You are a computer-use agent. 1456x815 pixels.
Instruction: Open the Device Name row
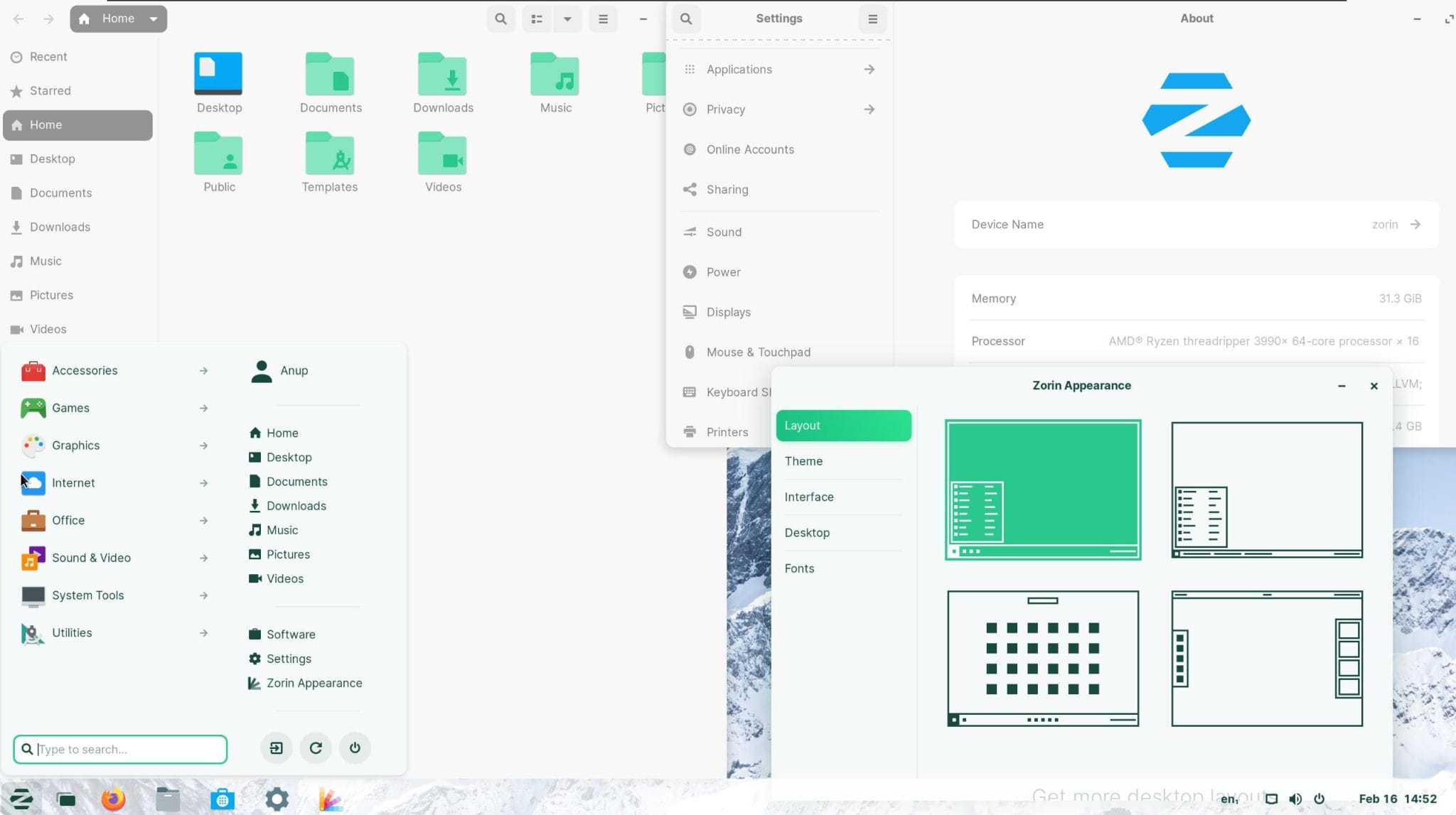(1195, 225)
